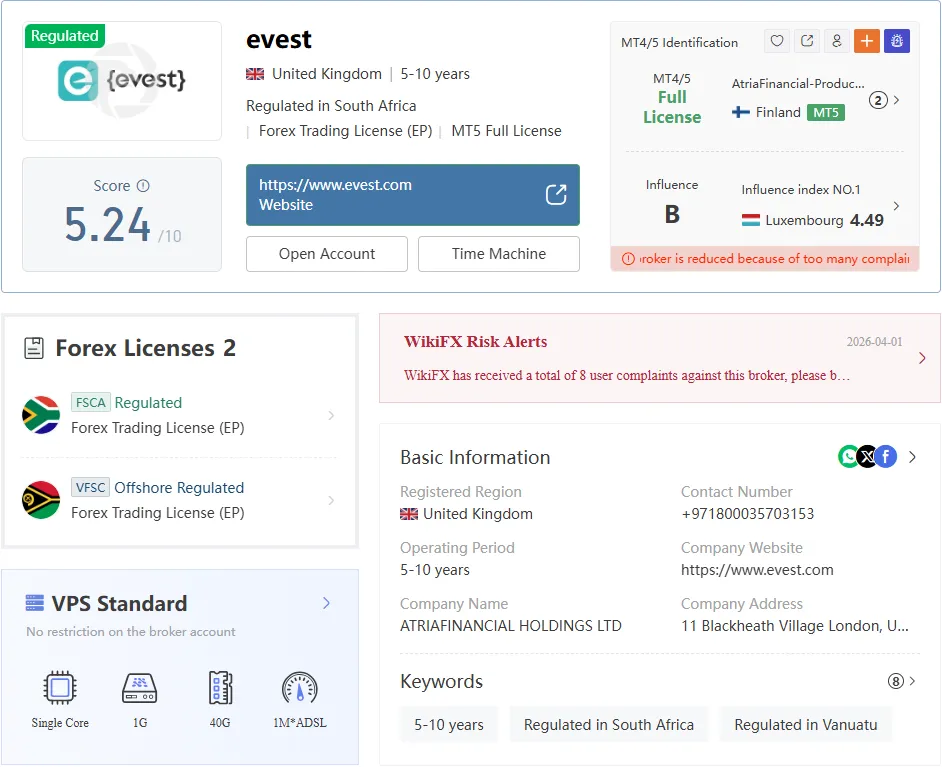Click the Time Machine button
This screenshot has height=767, width=942.
(499, 253)
